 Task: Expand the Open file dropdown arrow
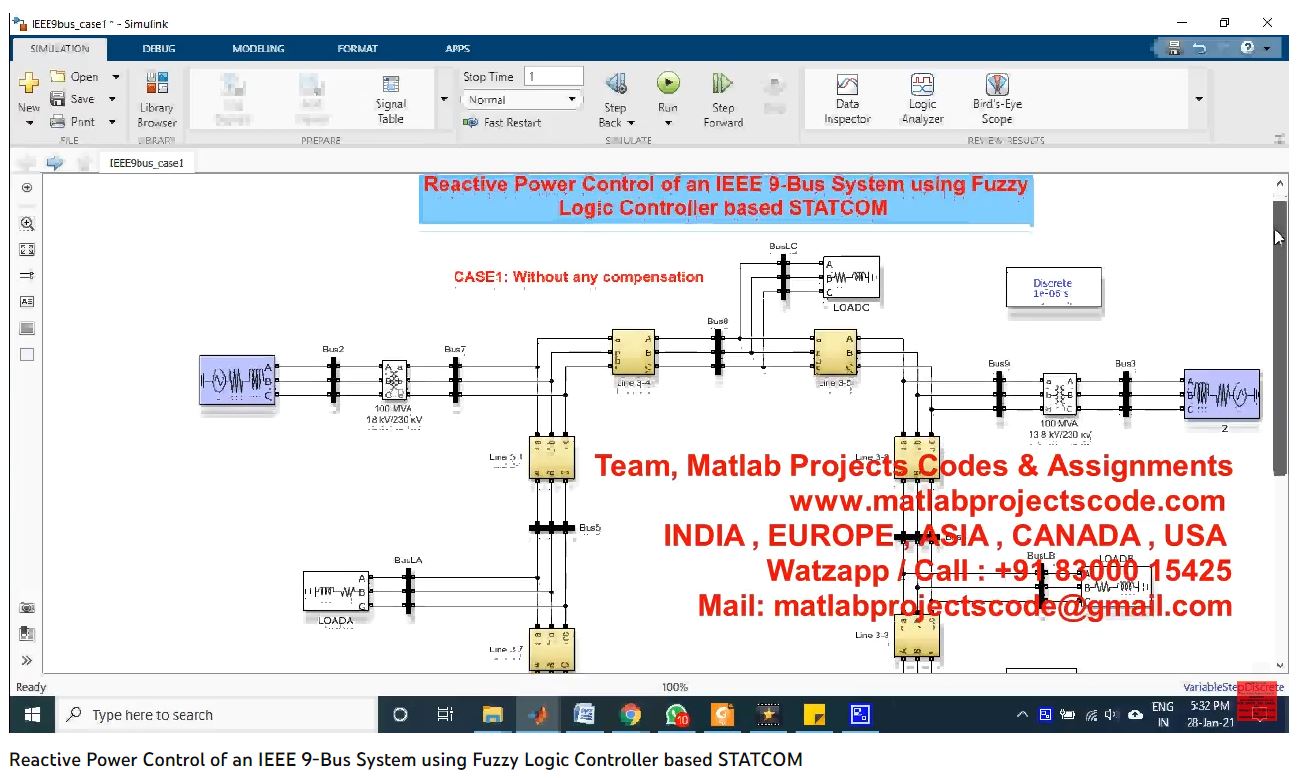coord(115,77)
